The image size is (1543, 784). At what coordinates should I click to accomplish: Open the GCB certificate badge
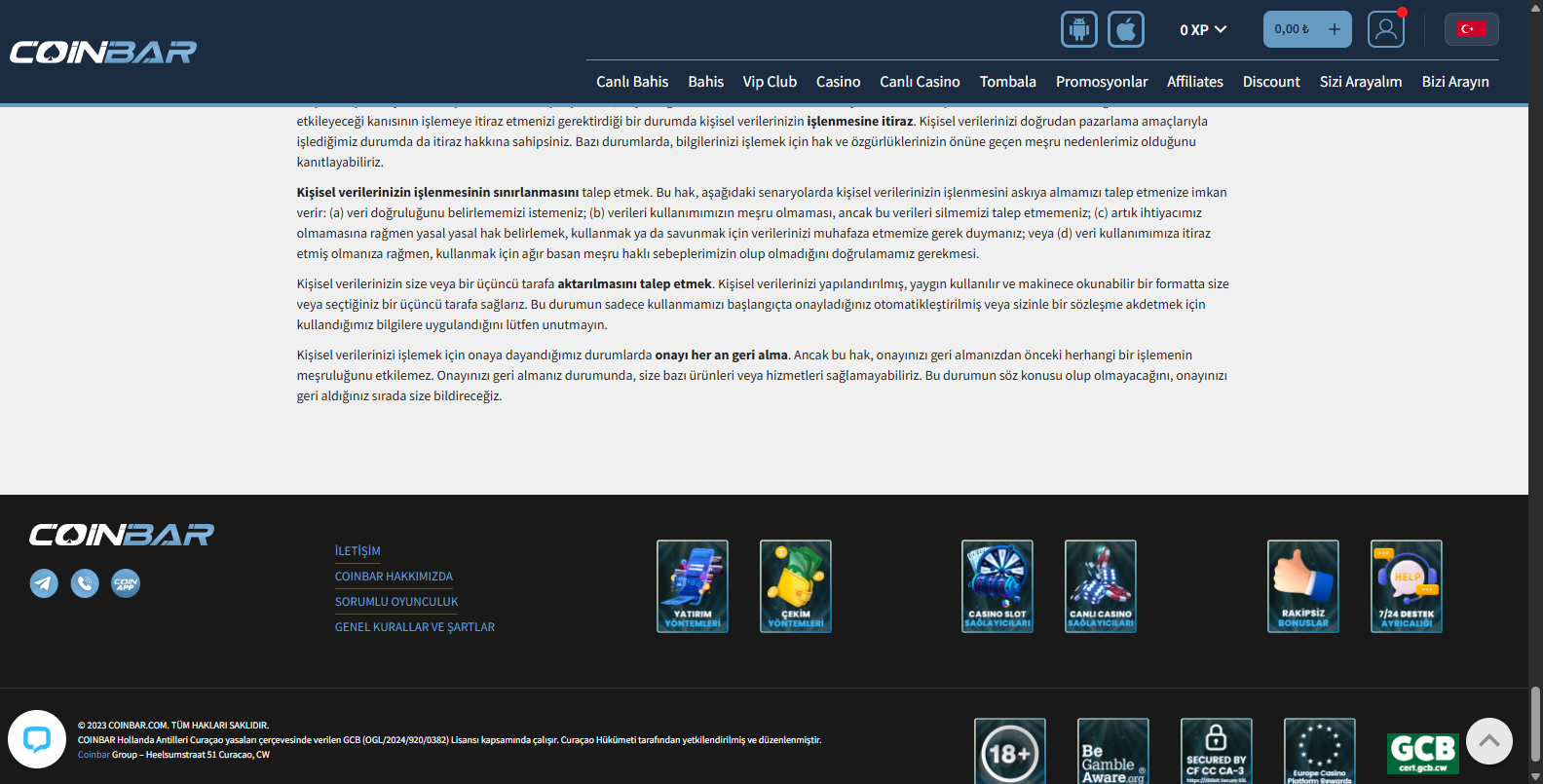tap(1423, 754)
